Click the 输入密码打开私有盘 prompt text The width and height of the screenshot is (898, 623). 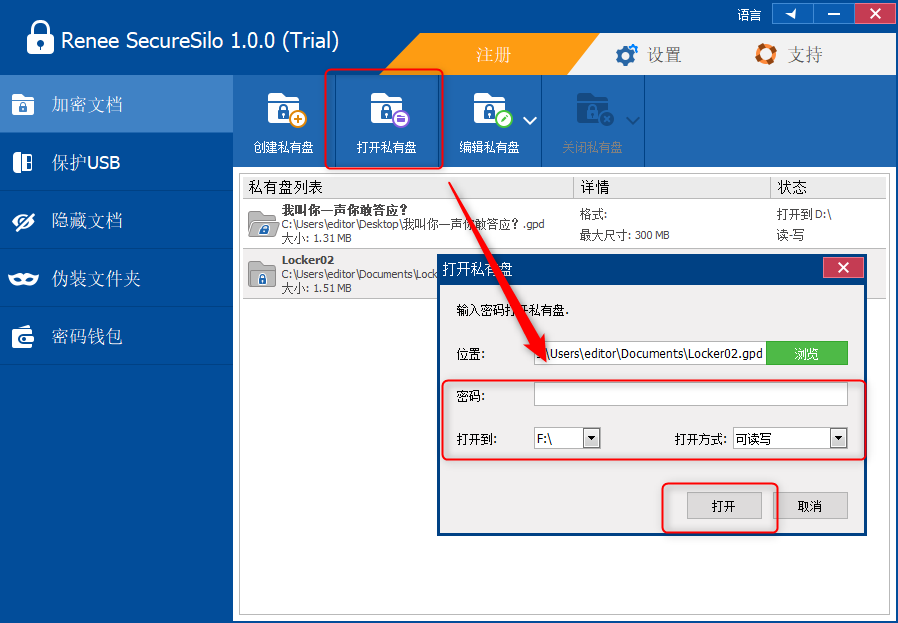coord(513,310)
